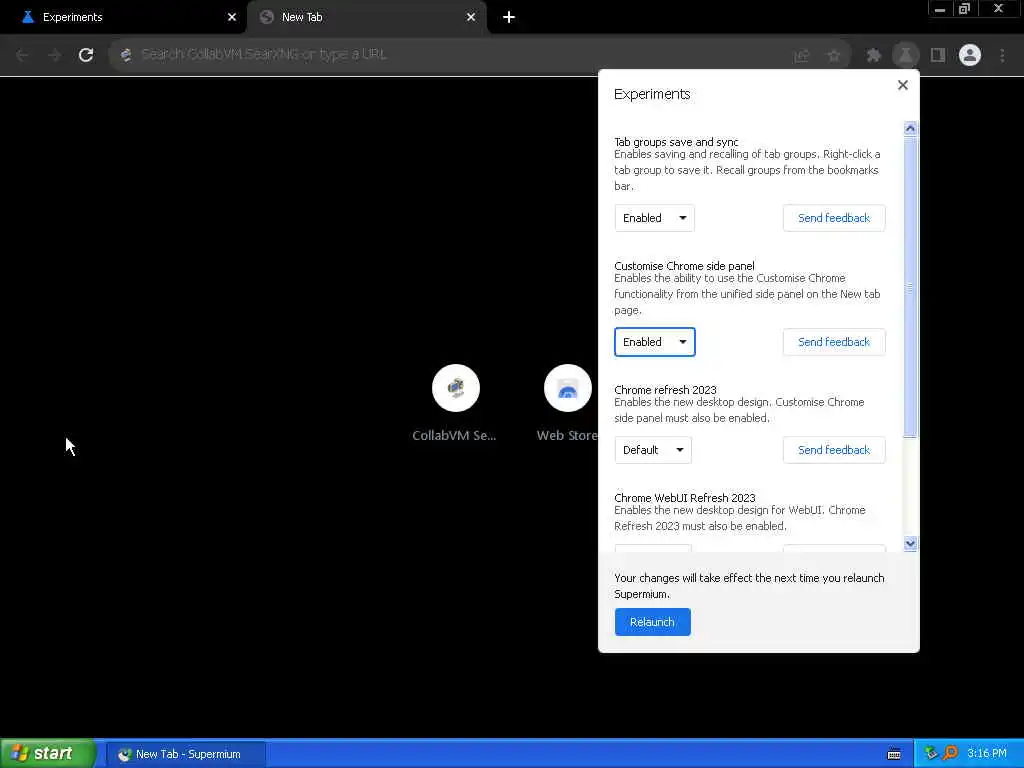This screenshot has width=1024, height=768.
Task: Click the Customise Chrome side panel title
Action: coord(684,266)
